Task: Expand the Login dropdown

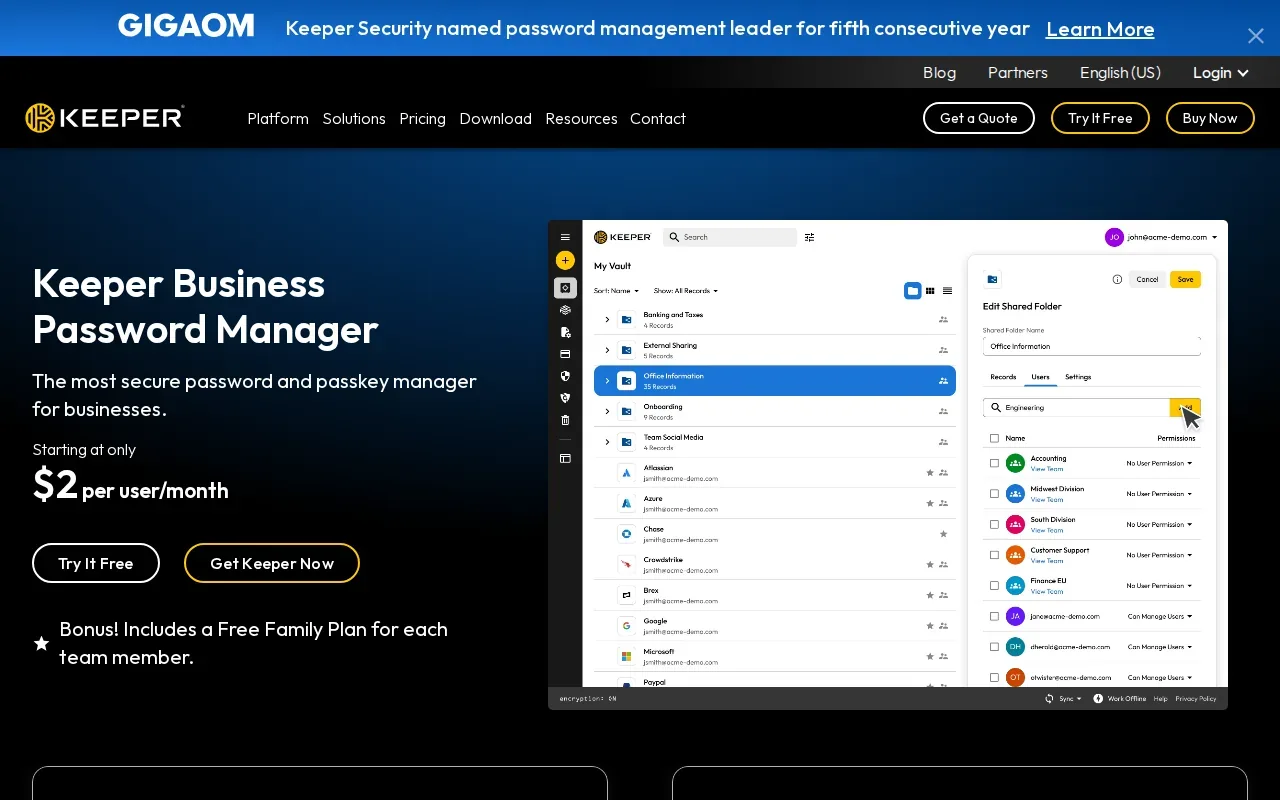Action: point(1221,72)
